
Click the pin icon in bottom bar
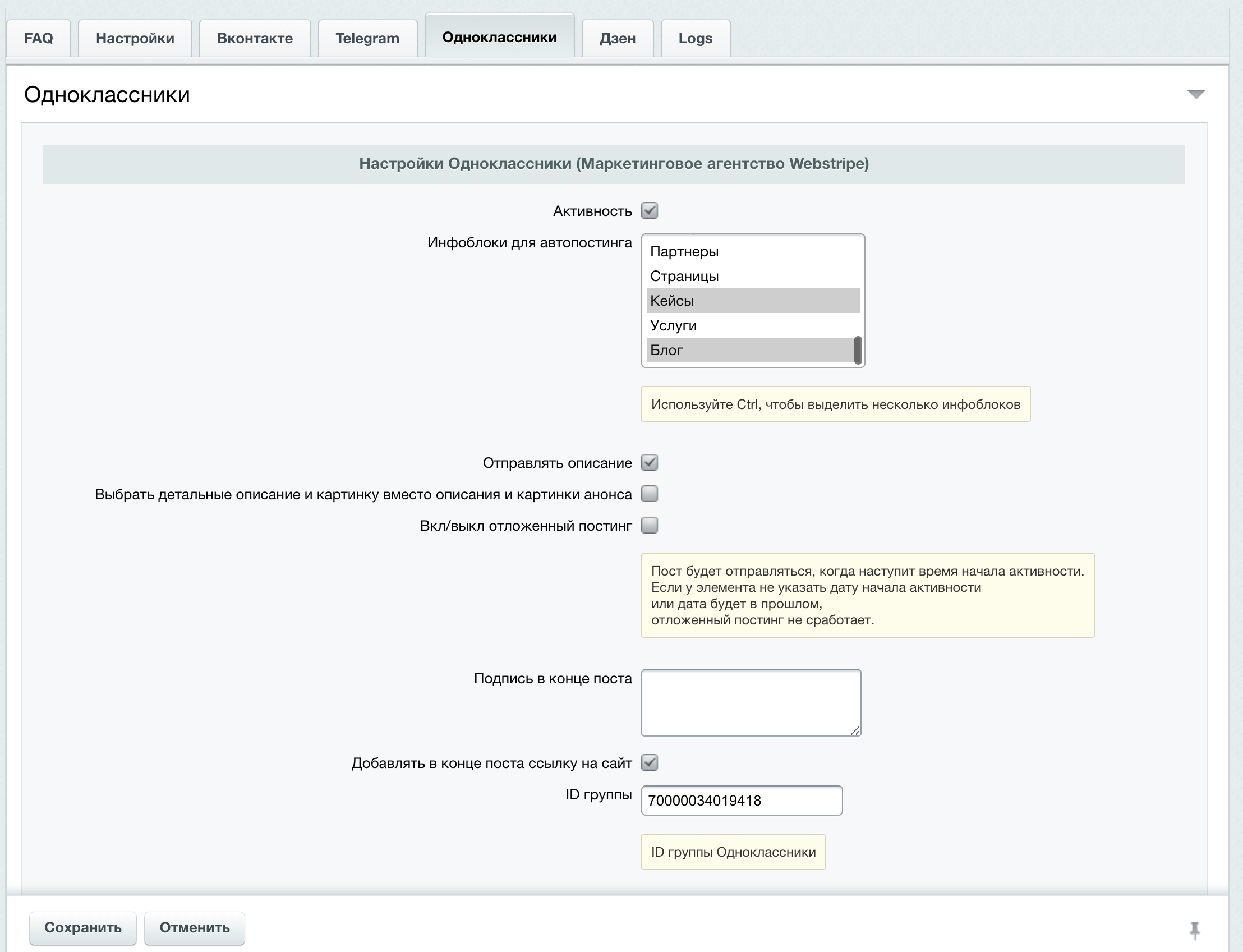[x=1194, y=930]
